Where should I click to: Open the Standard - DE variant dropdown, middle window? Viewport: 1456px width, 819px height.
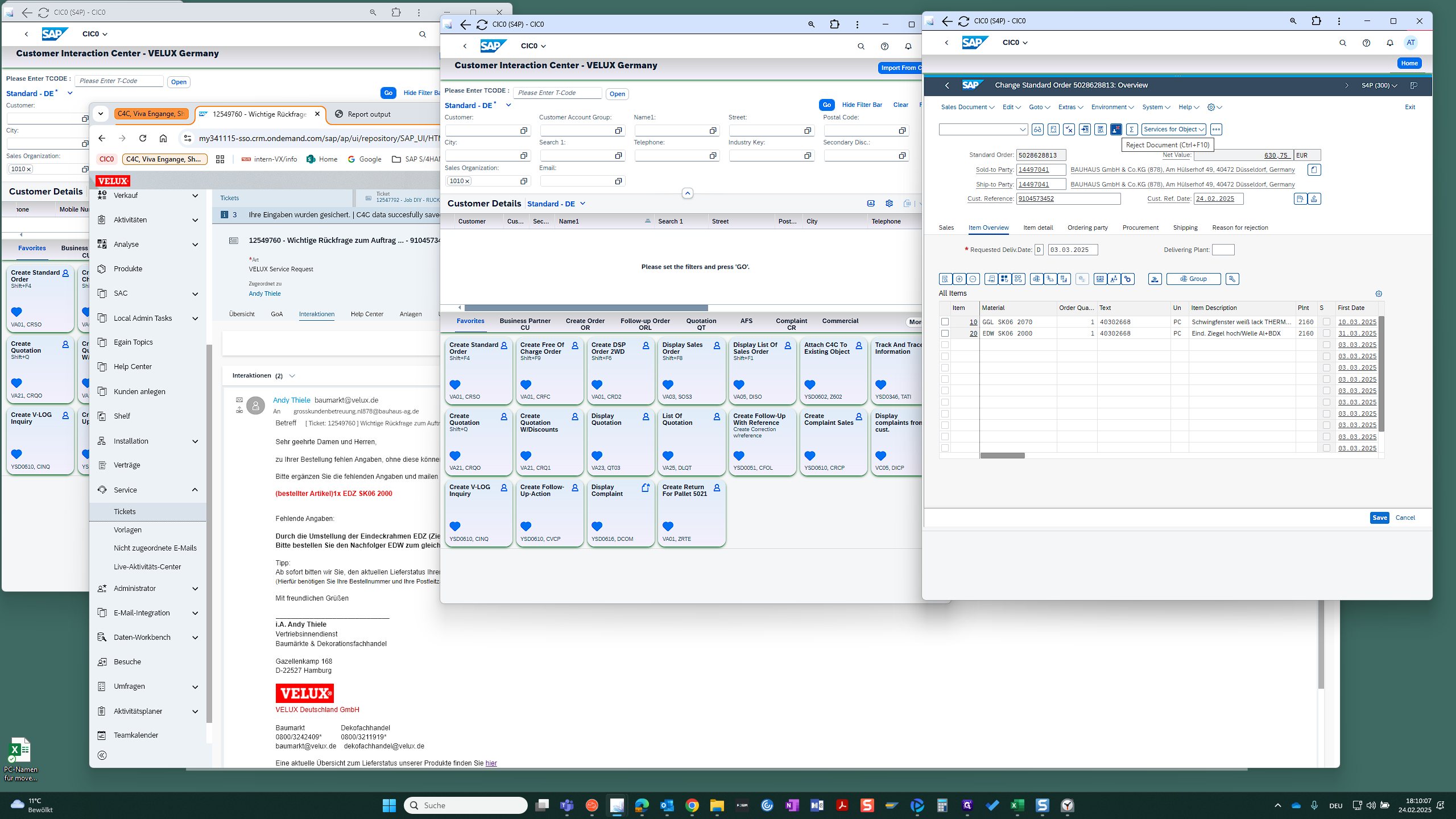508,105
